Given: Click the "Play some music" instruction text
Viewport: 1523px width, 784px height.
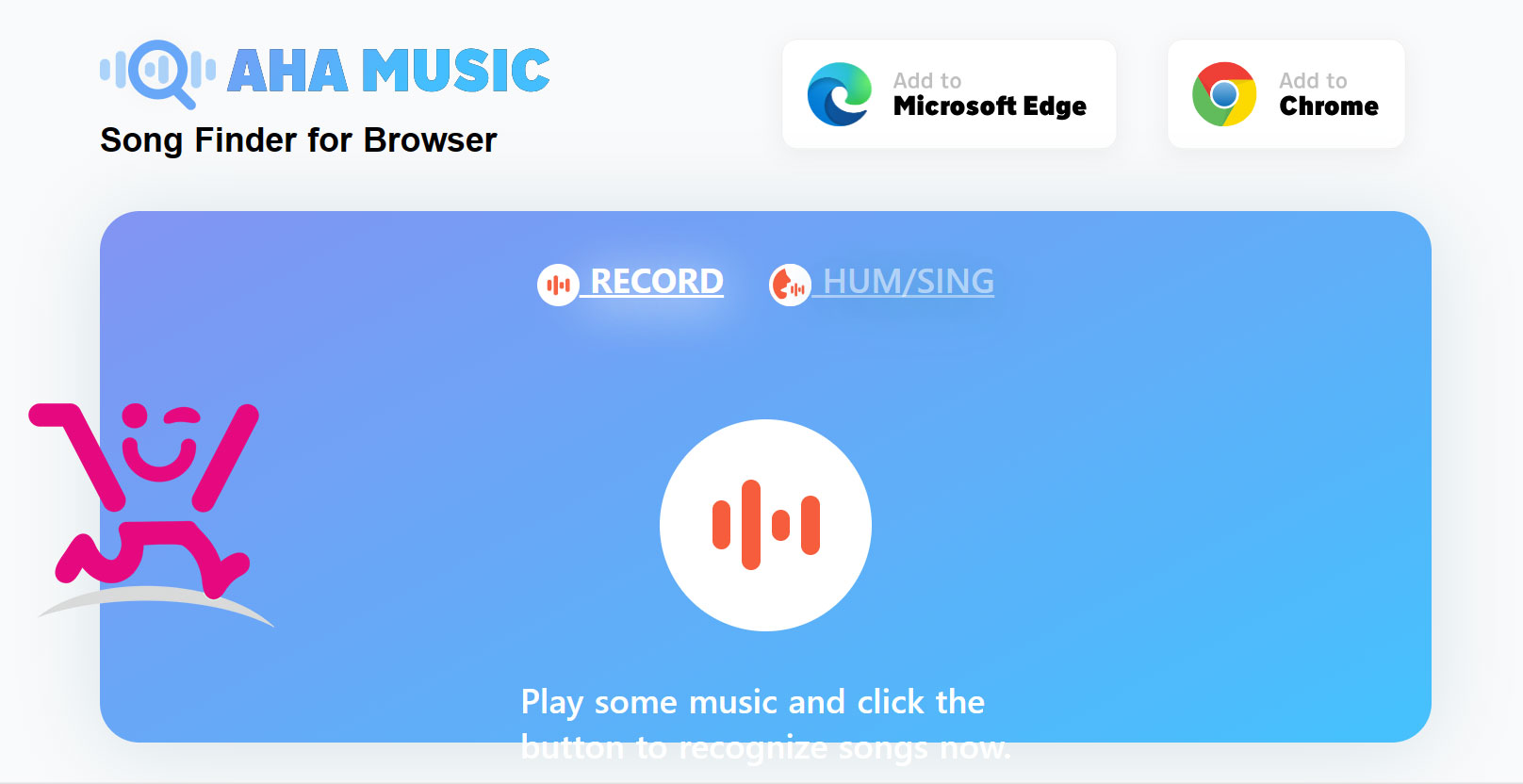Looking at the screenshot, I should 765,724.
